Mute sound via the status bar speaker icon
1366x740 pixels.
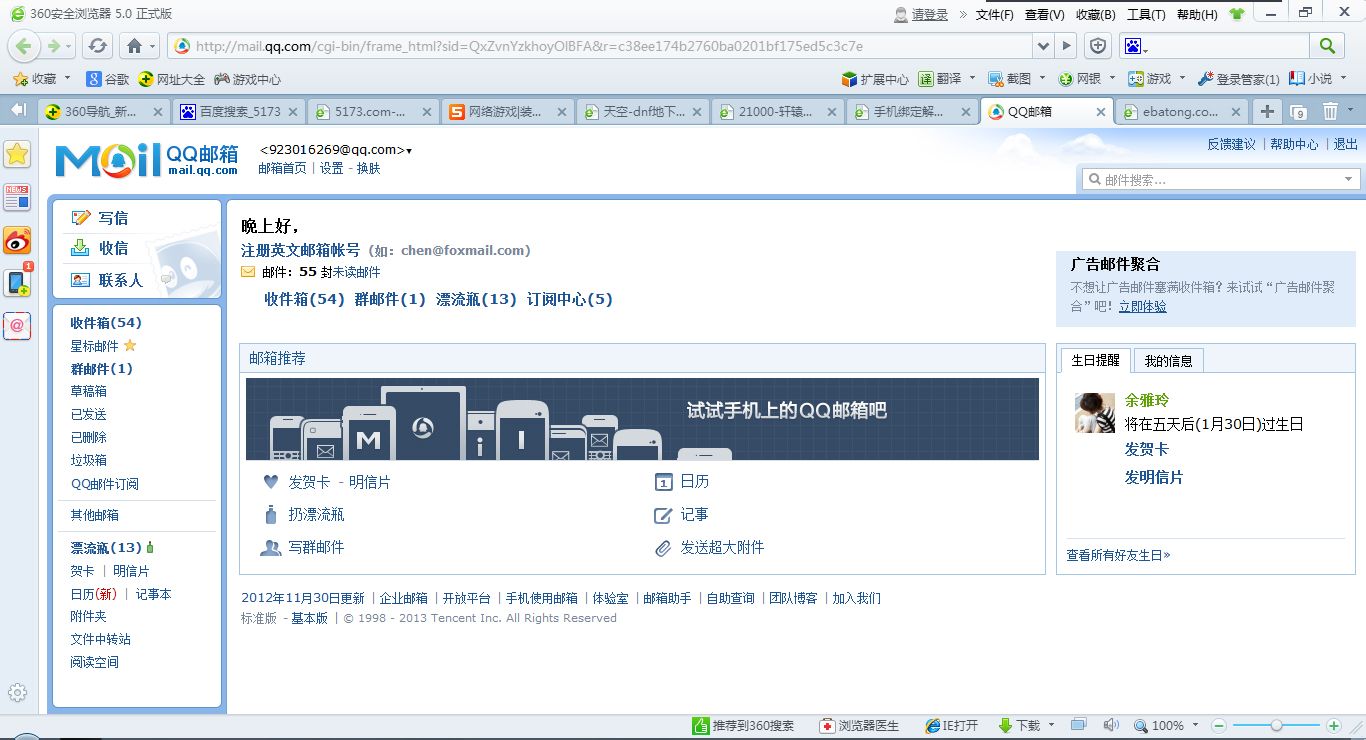tap(1112, 725)
